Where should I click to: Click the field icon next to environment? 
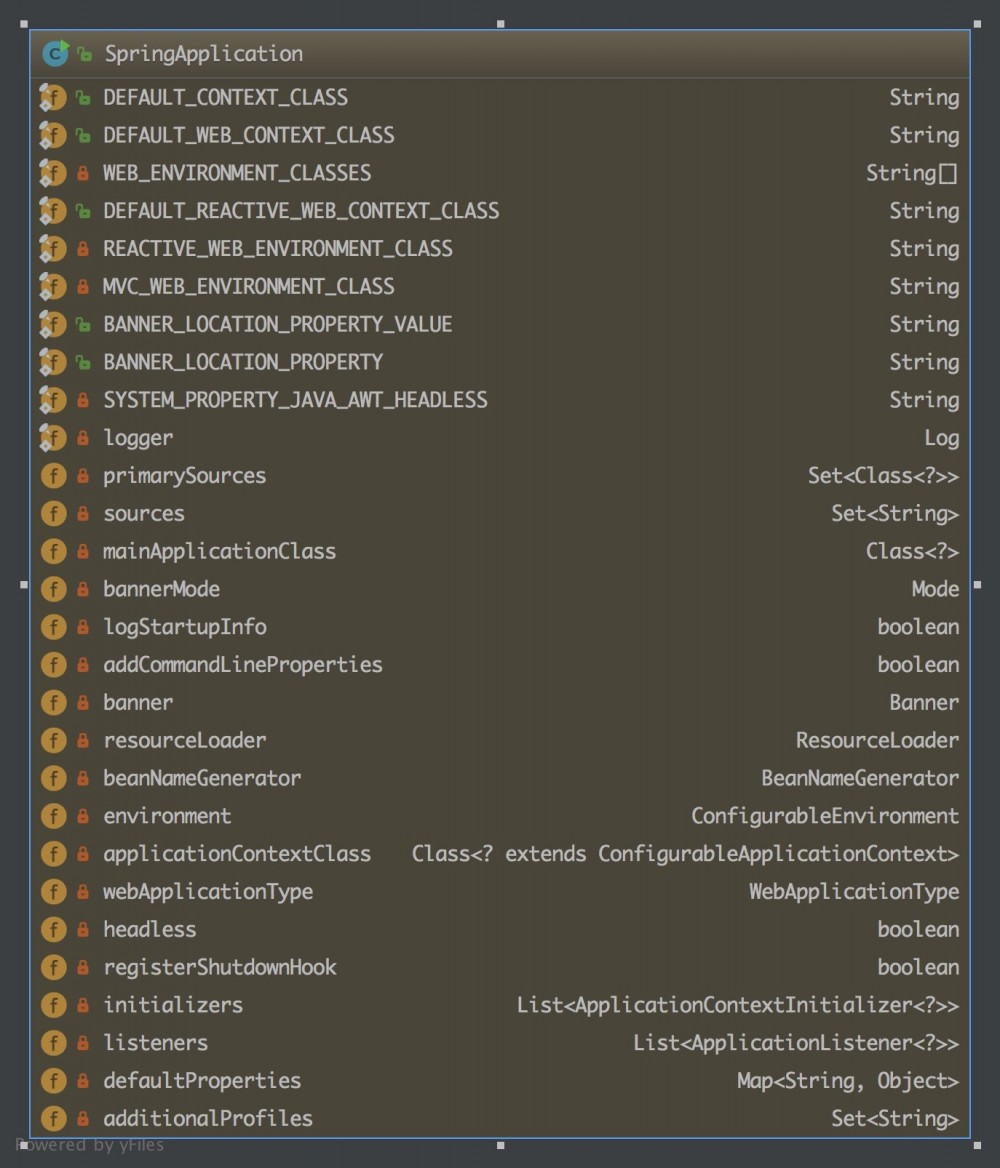[x=53, y=816]
